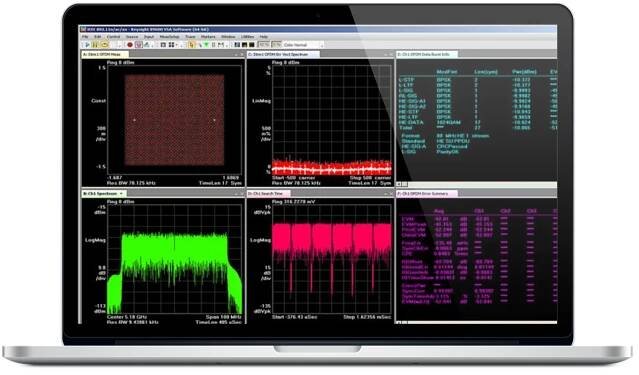This screenshot has width=639, height=375.
Task: Select the D: Ch1 Search Time tab
Action: (269, 194)
